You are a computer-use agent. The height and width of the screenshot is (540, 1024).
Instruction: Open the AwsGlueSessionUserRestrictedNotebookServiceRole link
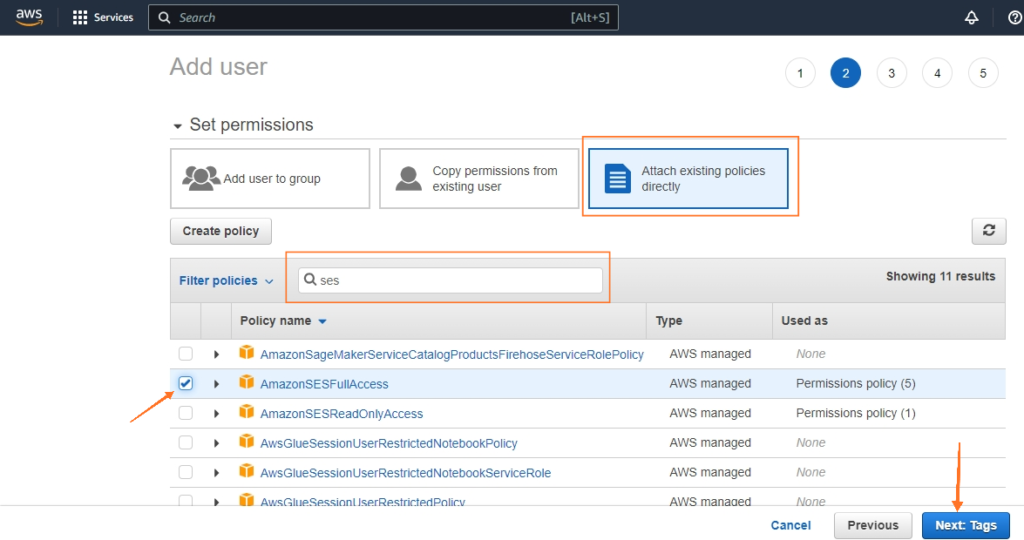pos(406,473)
